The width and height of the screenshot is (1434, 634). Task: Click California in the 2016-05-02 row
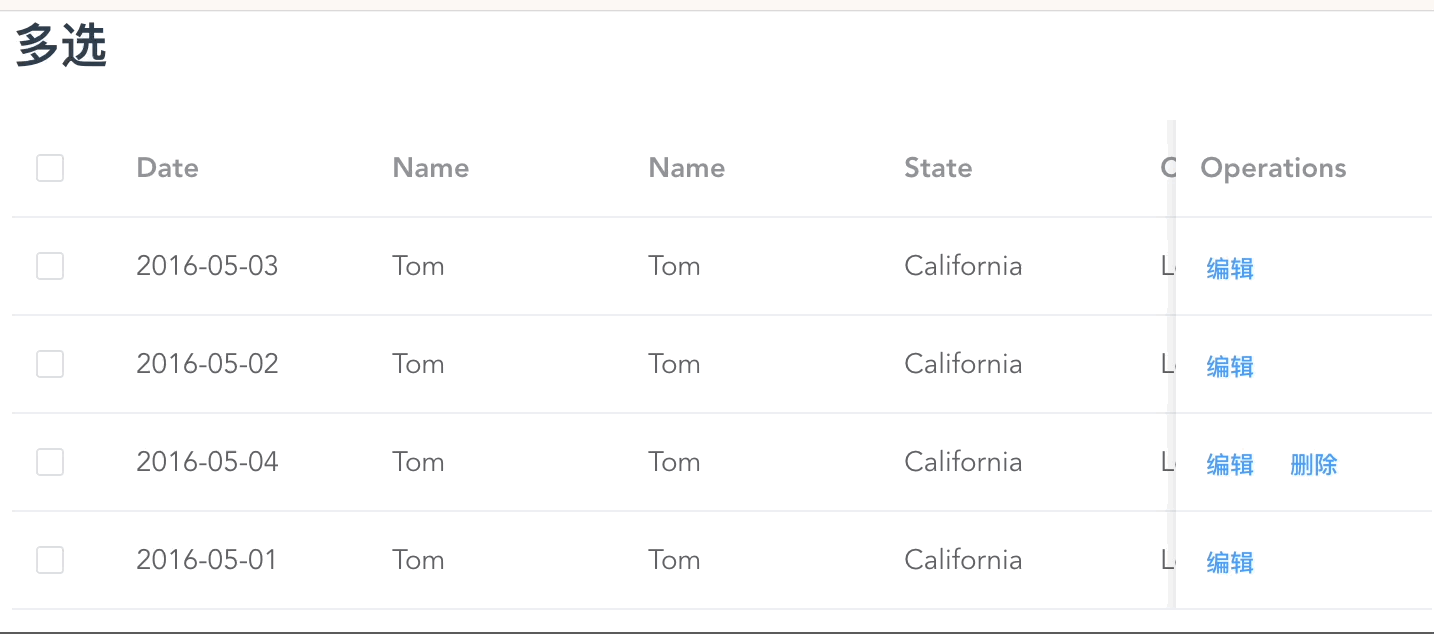pos(963,364)
